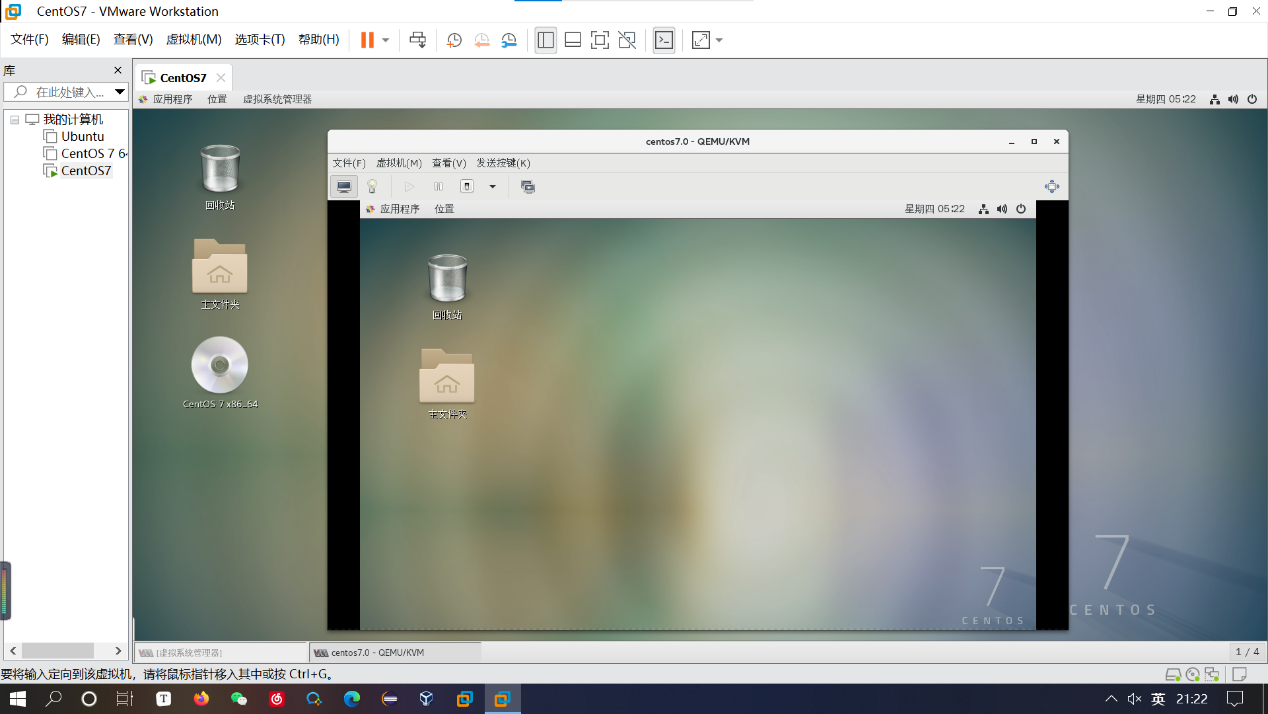Click the library scrollbar's right arrow
This screenshot has height=714, width=1268.
pos(118,650)
